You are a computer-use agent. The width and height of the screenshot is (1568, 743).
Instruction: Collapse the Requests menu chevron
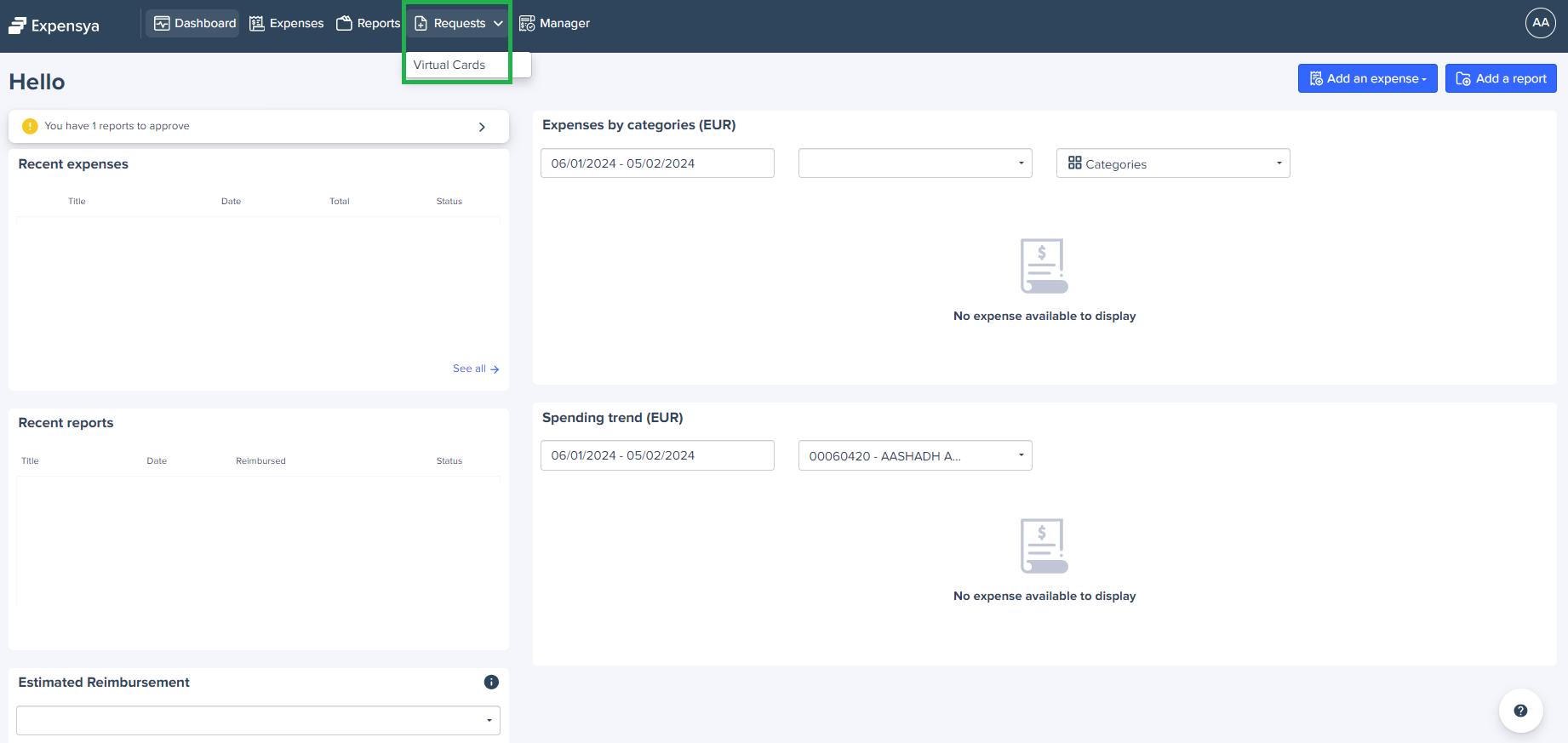498,24
